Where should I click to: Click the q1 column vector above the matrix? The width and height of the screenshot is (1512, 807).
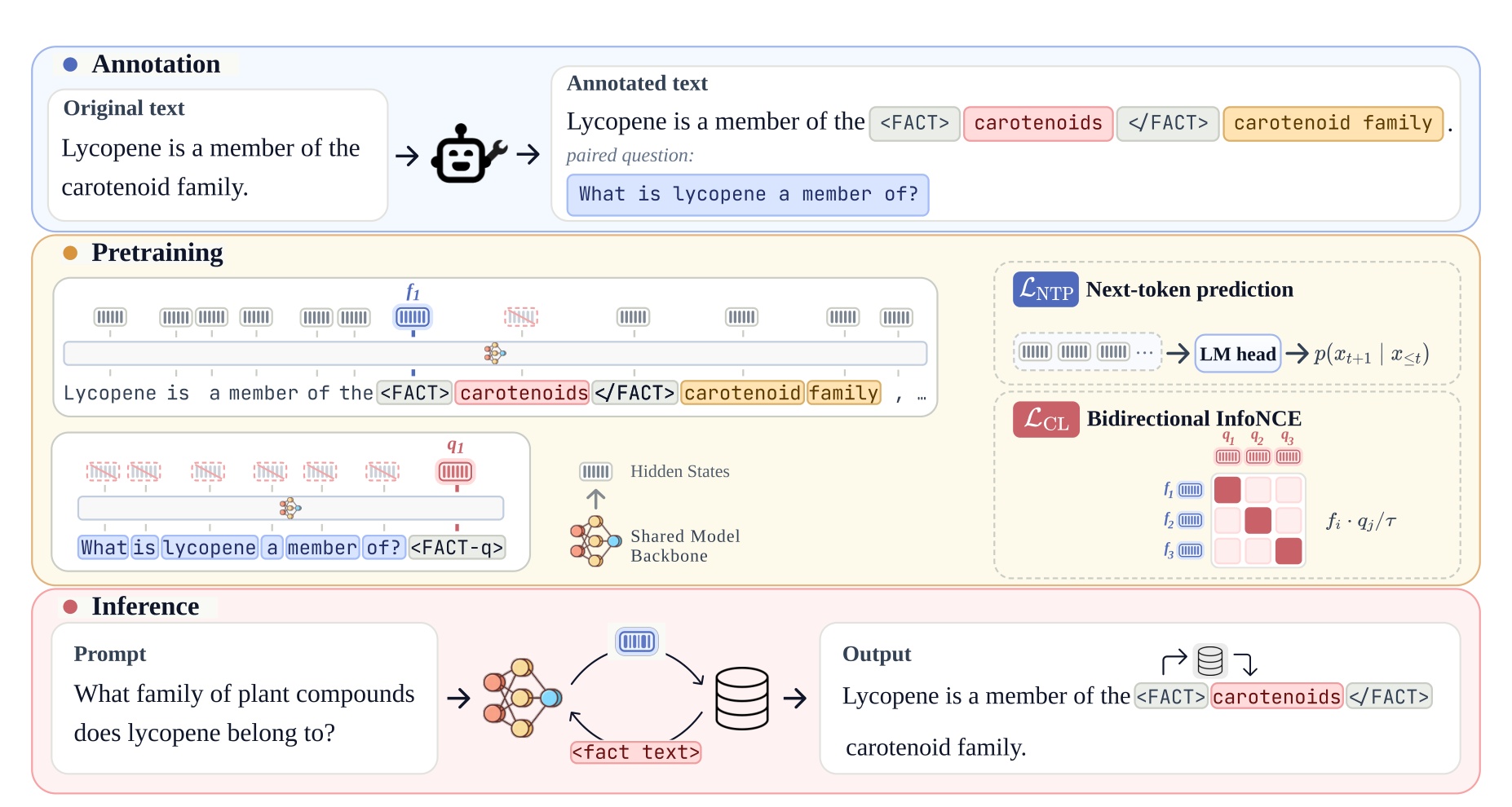pyautogui.click(x=1228, y=456)
